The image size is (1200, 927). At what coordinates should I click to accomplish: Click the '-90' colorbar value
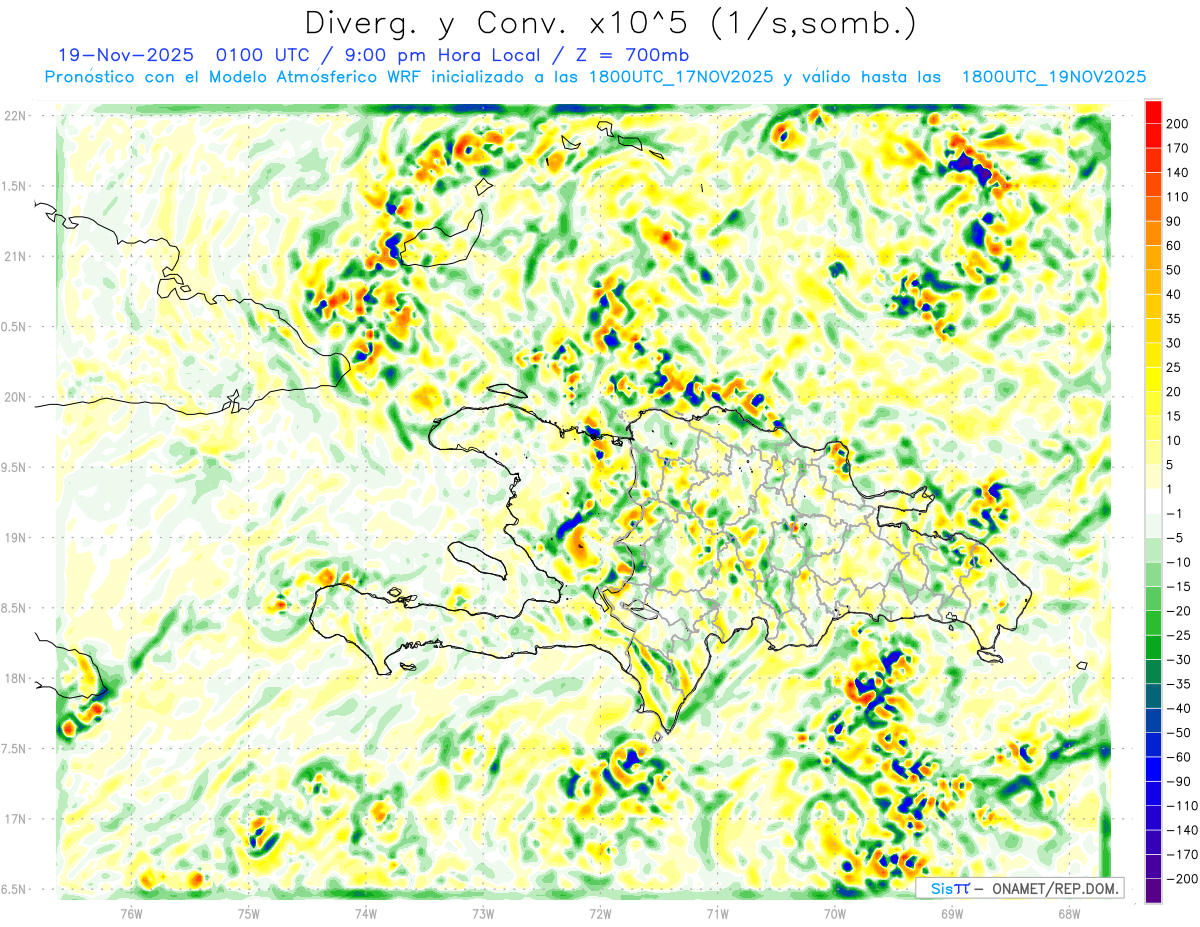[1179, 781]
